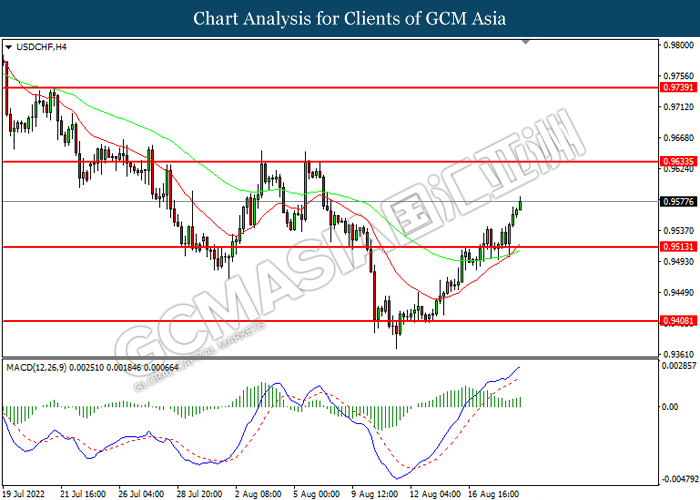This screenshot has width=700, height=500.
Task: Click the 0.94930 price axis value
Action: coord(679,262)
